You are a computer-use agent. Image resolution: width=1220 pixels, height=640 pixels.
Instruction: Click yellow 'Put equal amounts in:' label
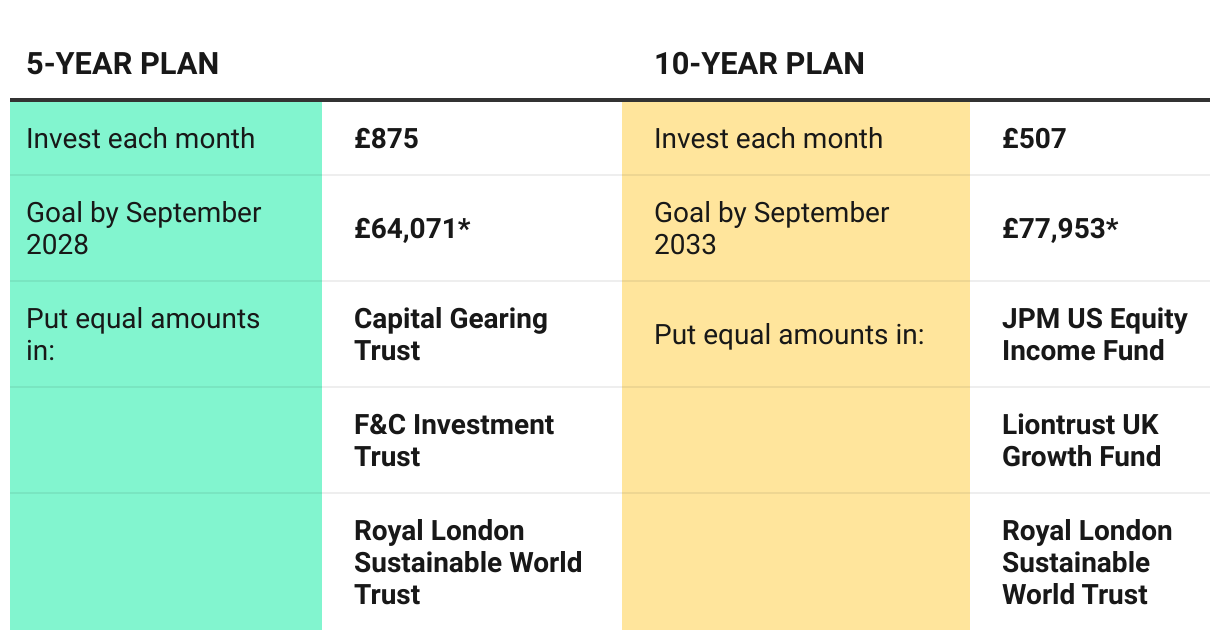click(x=789, y=335)
